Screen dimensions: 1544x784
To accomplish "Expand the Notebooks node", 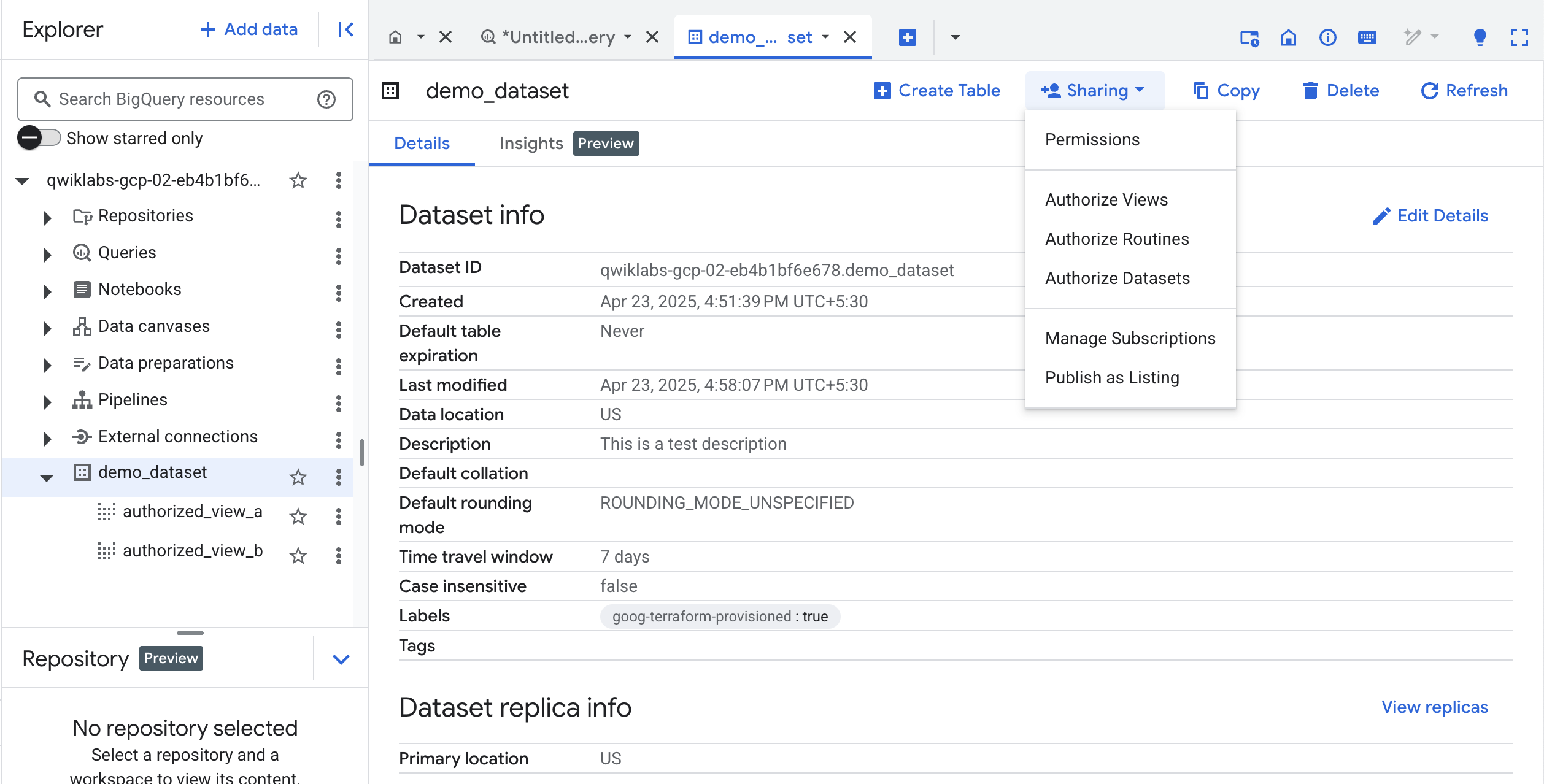I will 47,291.
